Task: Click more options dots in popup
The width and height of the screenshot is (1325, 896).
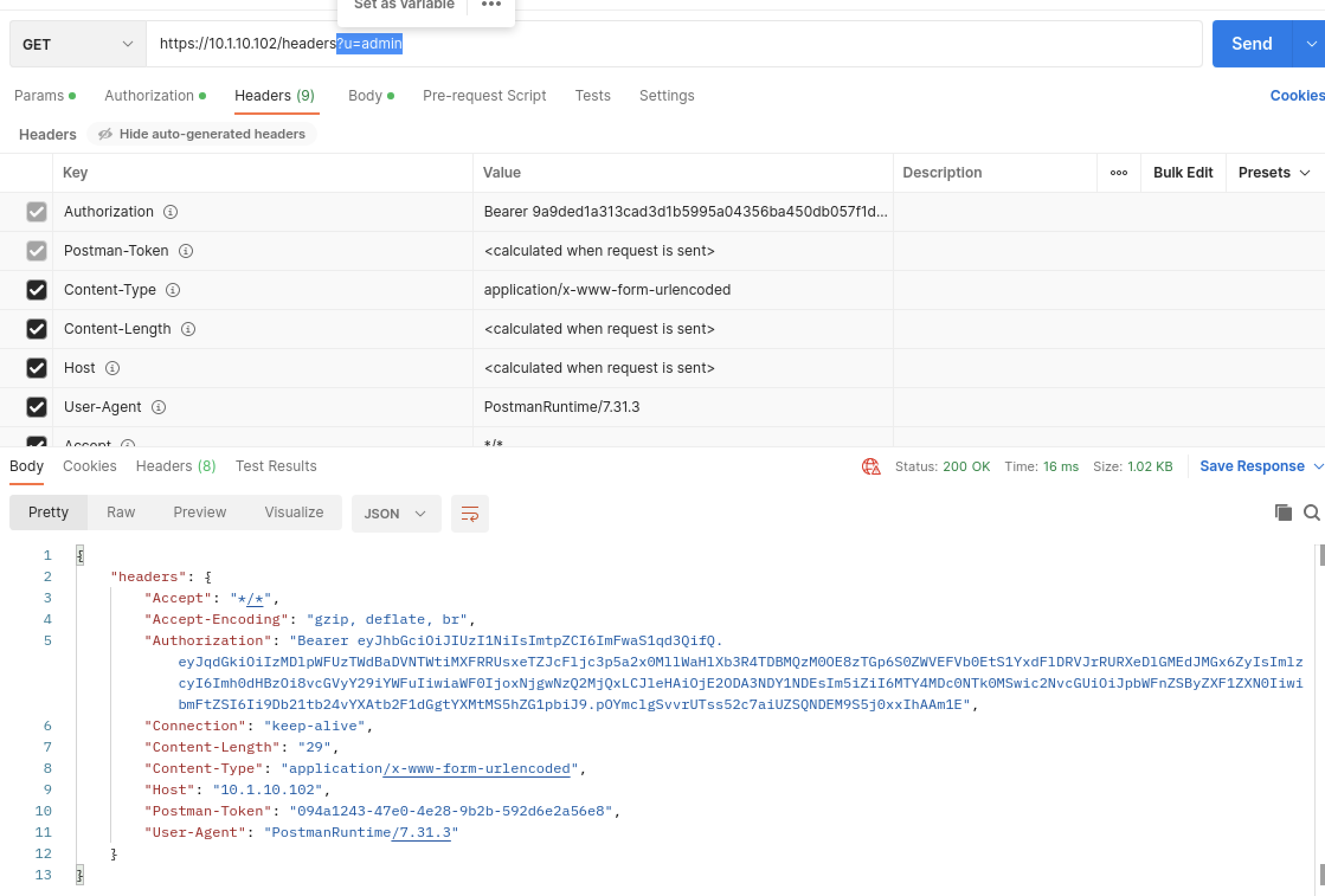Action: click(x=491, y=5)
